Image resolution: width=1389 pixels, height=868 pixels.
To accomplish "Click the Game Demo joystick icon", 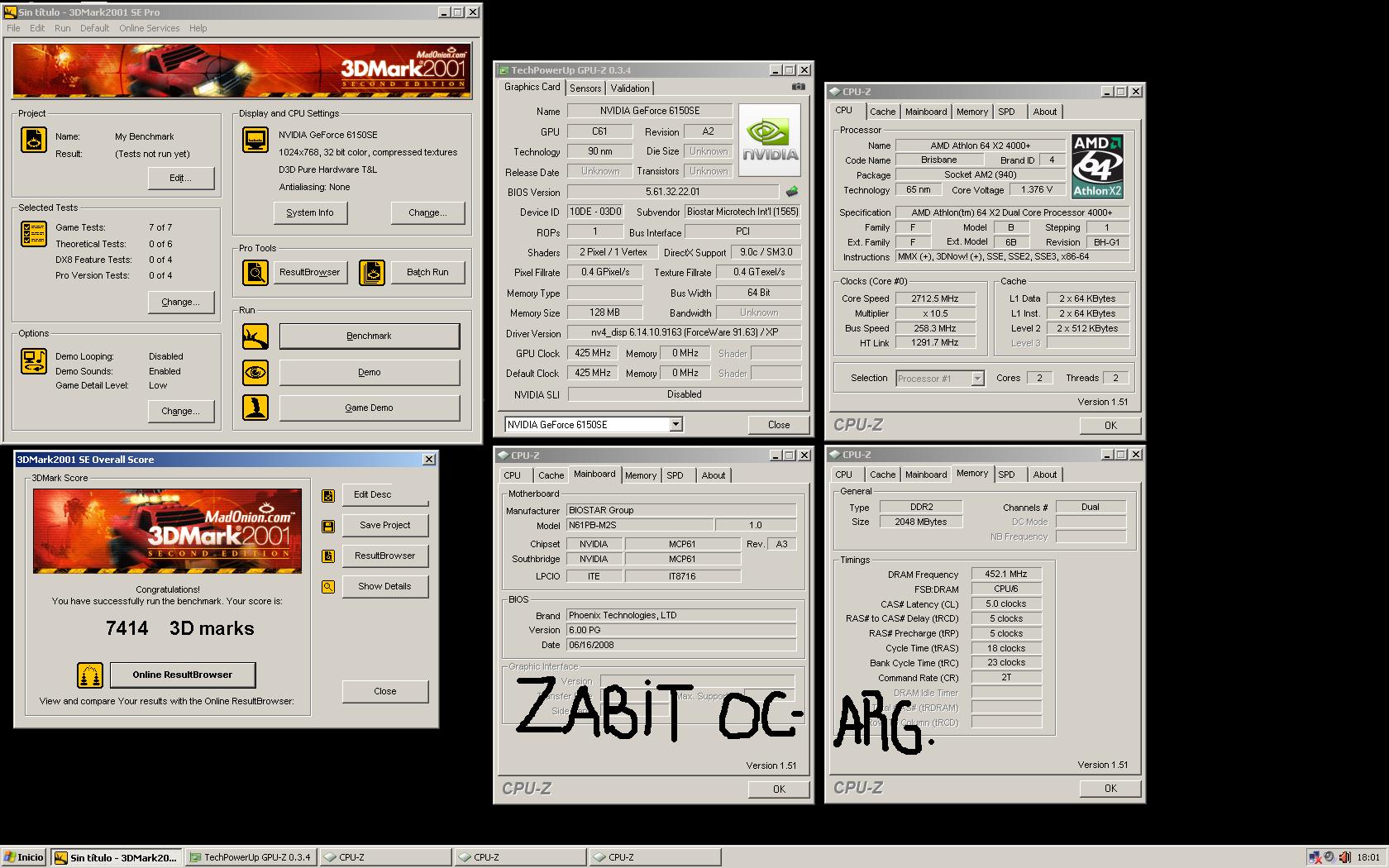I will pos(255,408).
